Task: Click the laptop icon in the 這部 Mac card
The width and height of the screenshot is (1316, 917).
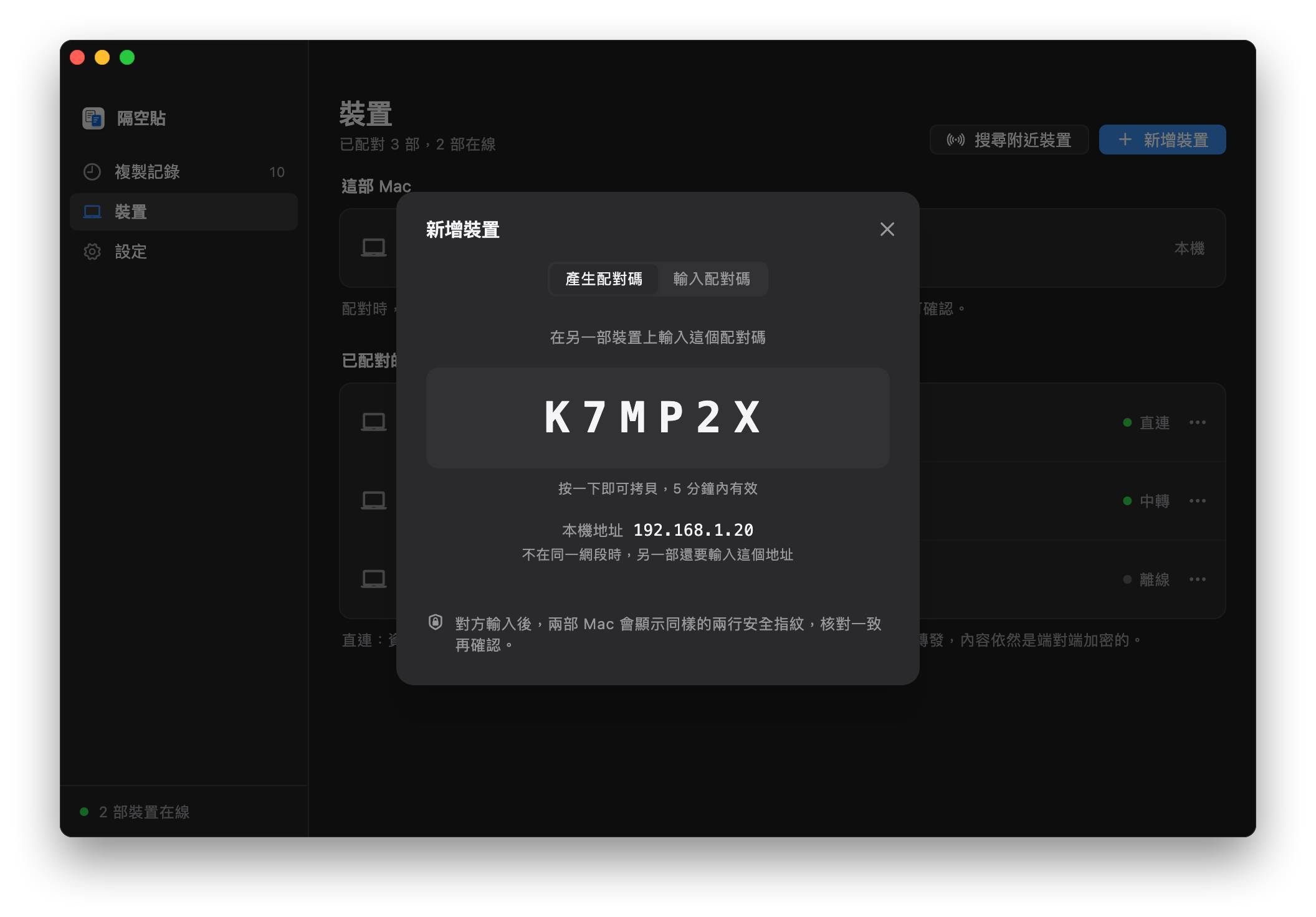Action: tap(374, 248)
